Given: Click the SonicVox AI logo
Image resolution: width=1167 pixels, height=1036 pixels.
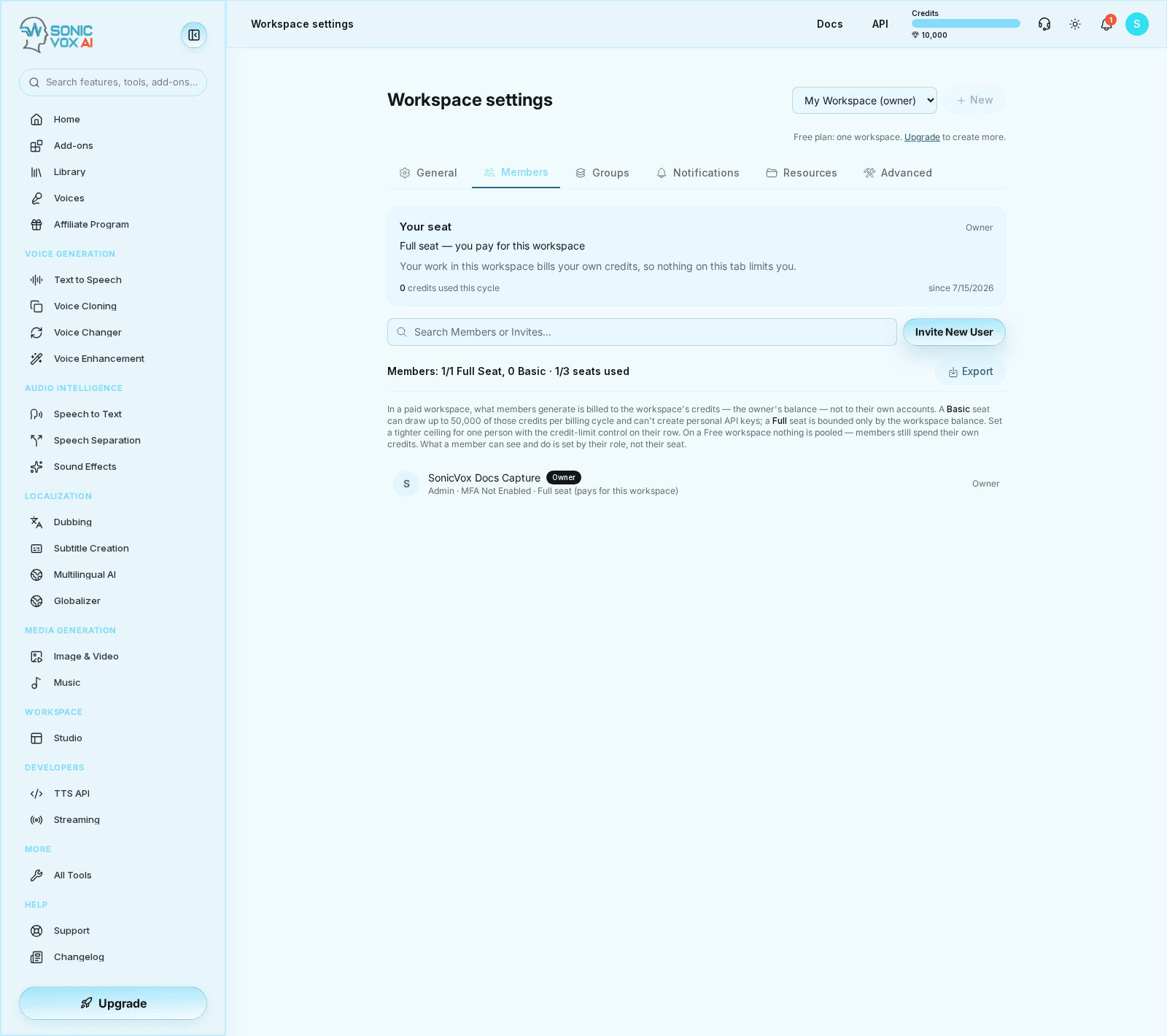Looking at the screenshot, I should pos(57,35).
